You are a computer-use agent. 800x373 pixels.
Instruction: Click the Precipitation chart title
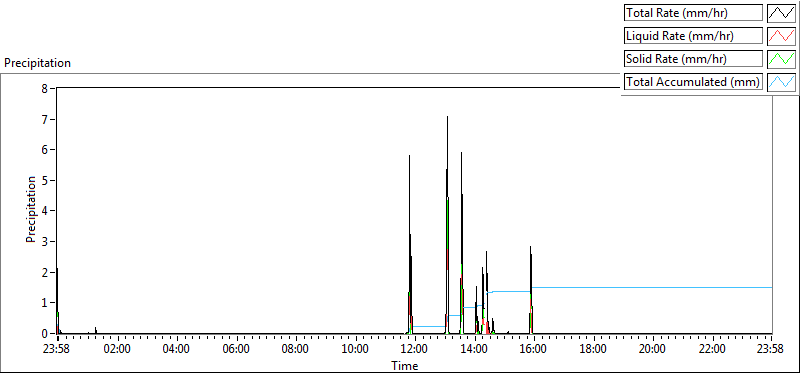click(x=37, y=63)
